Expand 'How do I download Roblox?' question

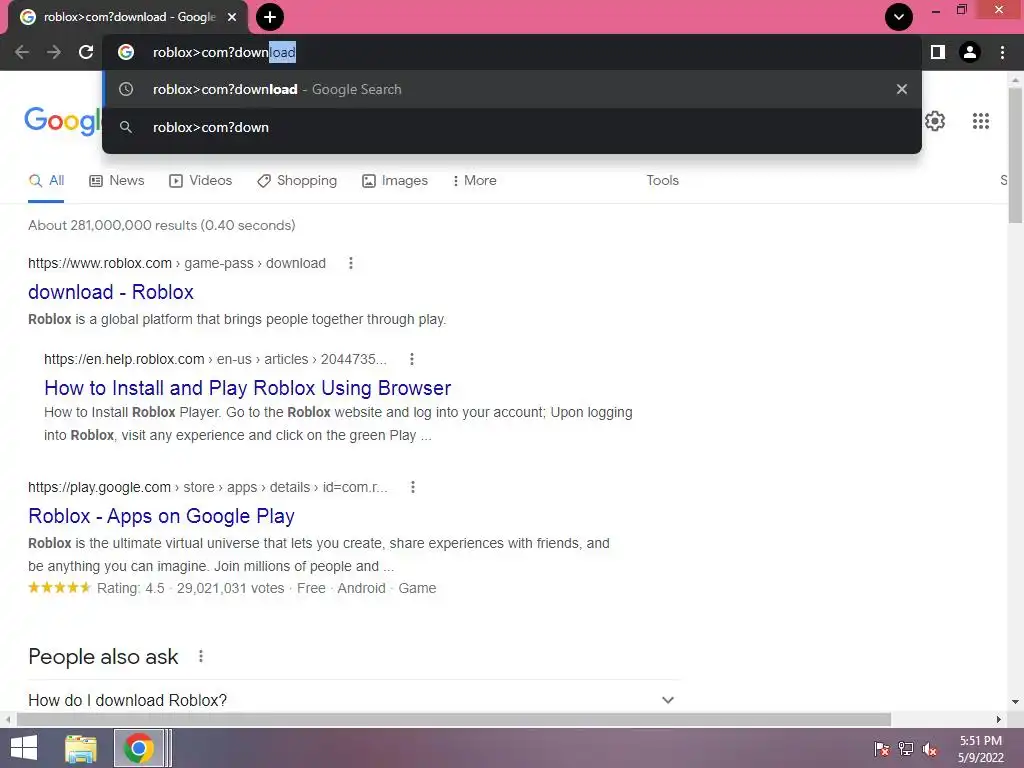351,700
